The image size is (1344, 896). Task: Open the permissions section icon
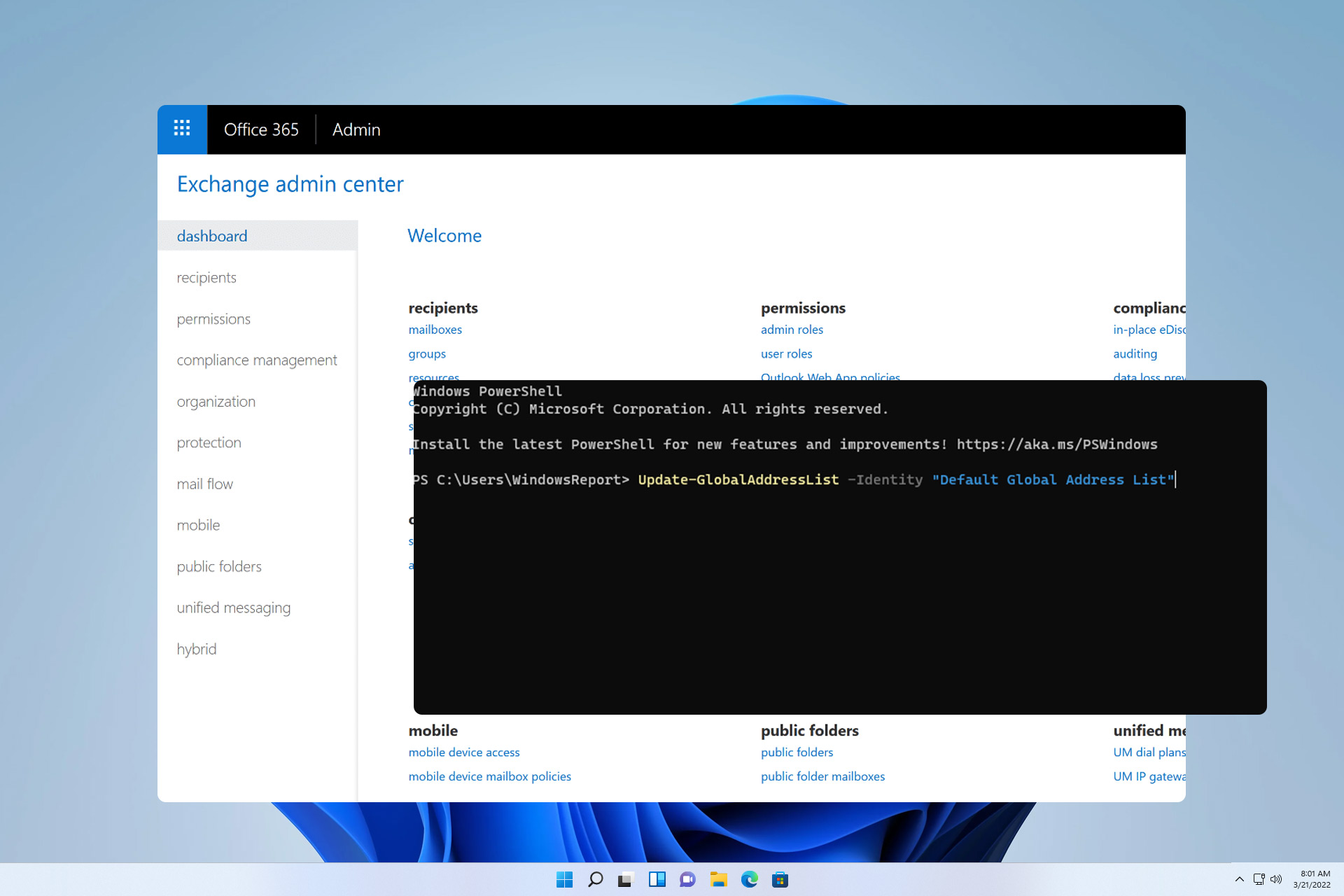point(213,318)
